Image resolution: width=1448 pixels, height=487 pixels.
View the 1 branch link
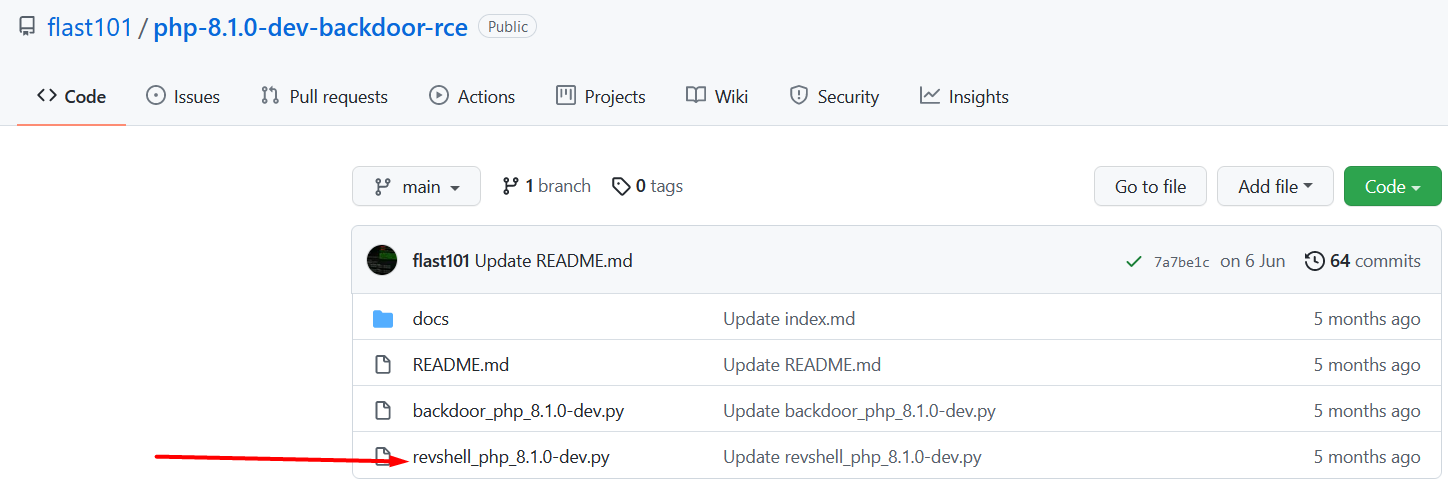tap(546, 186)
